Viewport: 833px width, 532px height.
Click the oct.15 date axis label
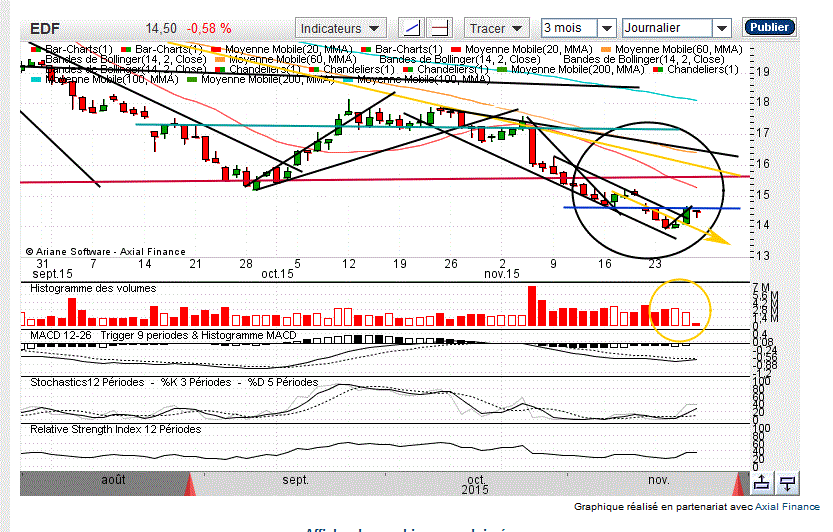pyautogui.click(x=277, y=274)
